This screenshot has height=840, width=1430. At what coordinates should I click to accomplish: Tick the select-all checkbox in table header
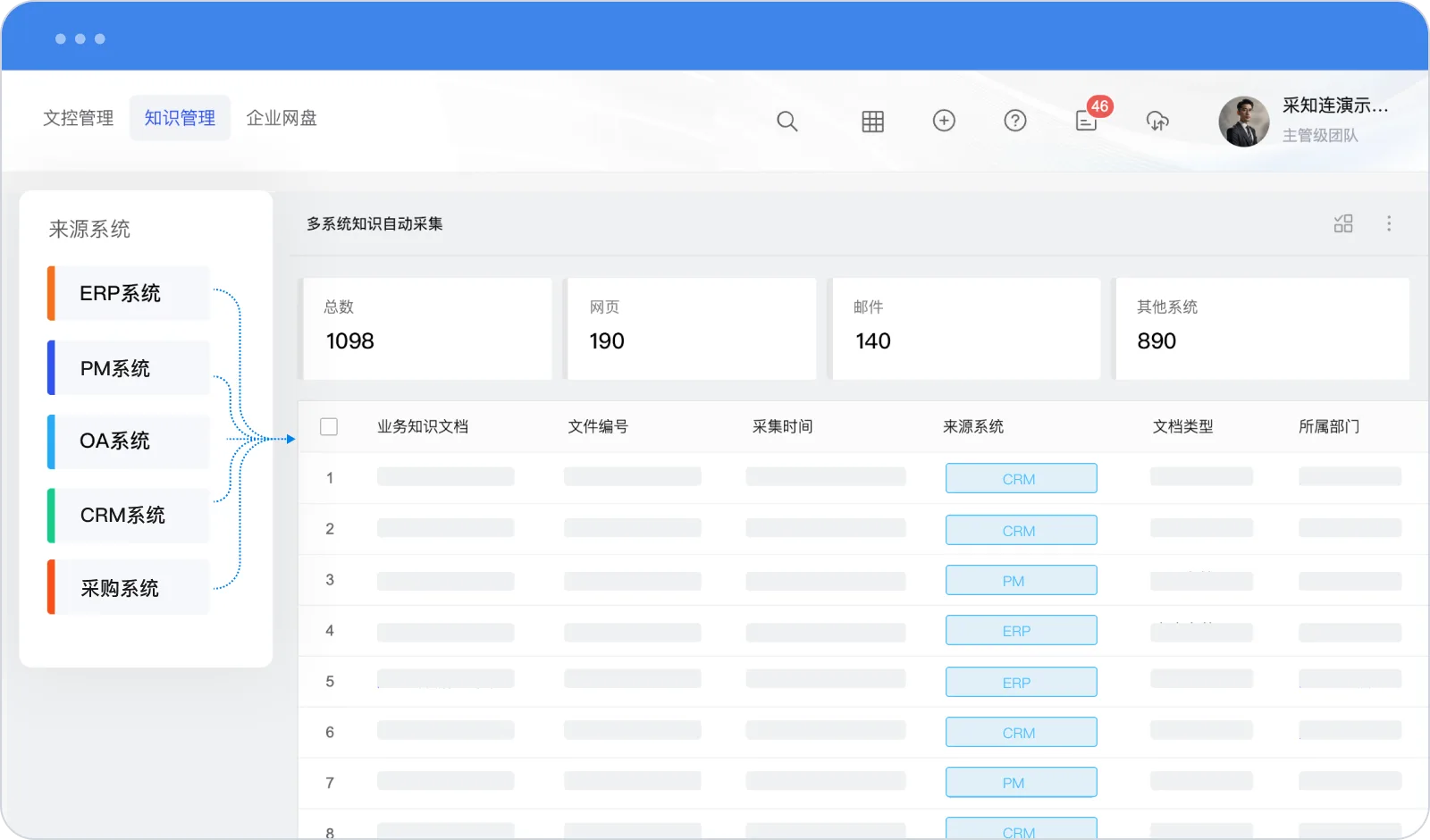(329, 427)
